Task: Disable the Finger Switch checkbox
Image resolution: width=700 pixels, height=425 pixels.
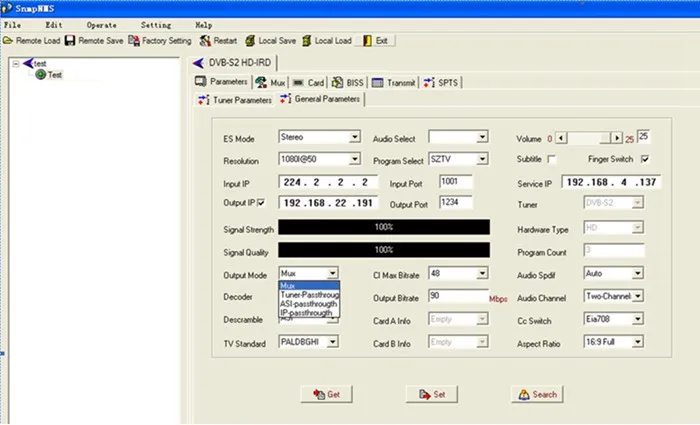Action: coord(645,159)
